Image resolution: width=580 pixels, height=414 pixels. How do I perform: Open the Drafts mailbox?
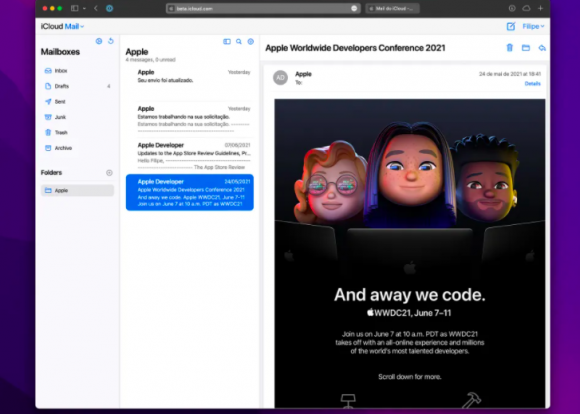(77, 86)
